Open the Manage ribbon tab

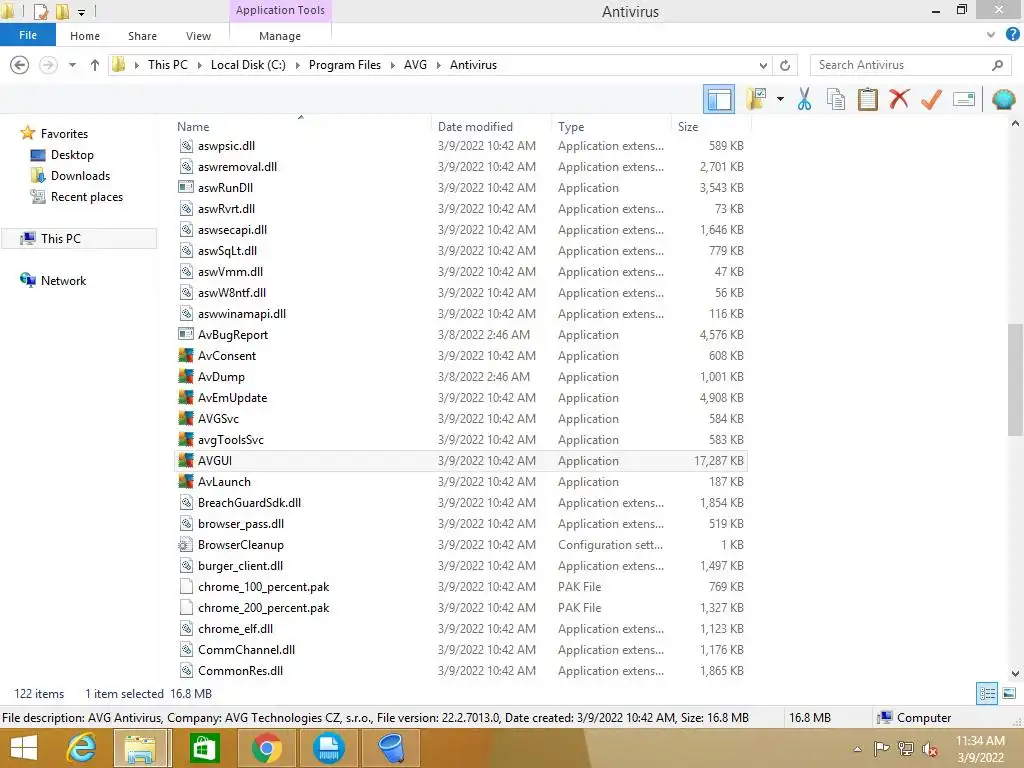[x=280, y=36]
